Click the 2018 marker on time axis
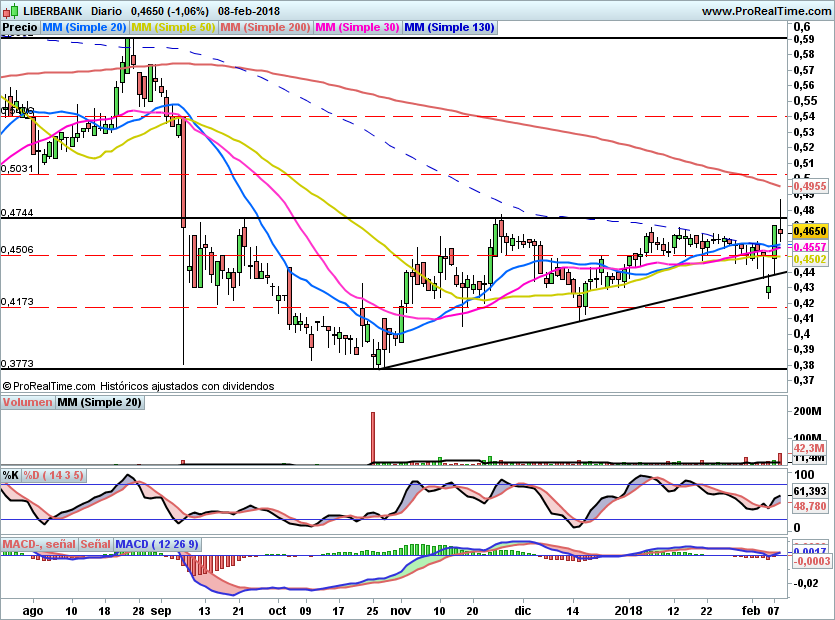The height and width of the screenshot is (620, 835). click(628, 610)
